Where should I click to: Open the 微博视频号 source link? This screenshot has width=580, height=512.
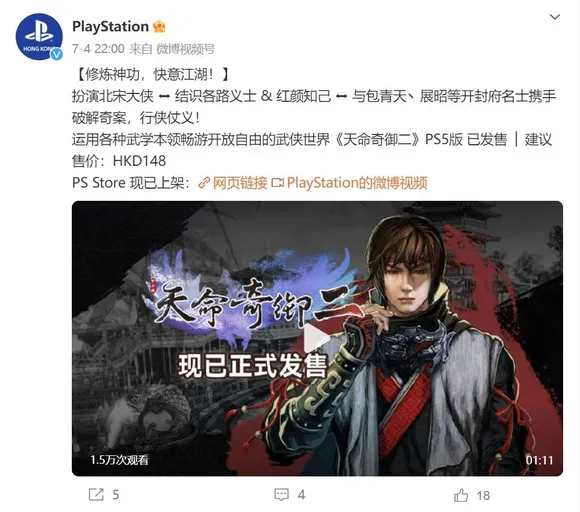[x=185, y=48]
